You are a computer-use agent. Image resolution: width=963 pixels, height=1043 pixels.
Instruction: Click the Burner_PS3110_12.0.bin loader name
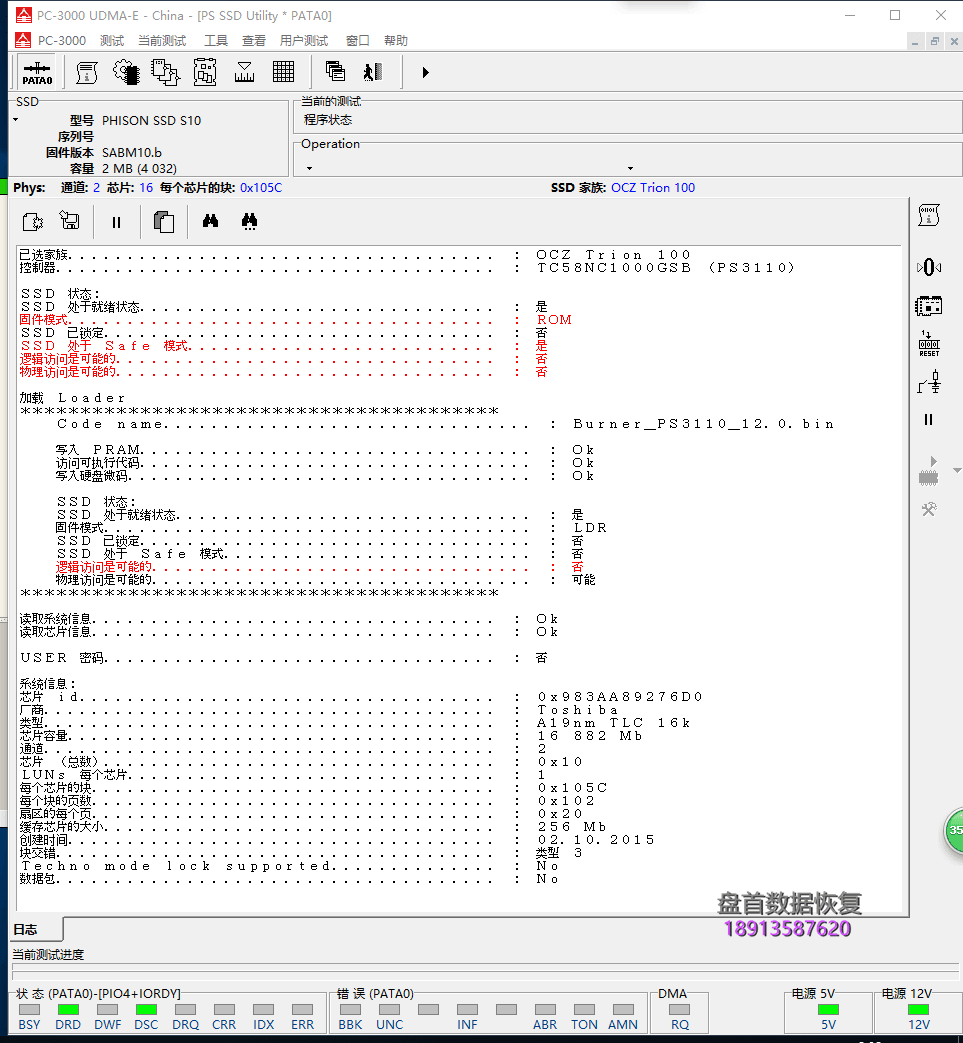click(704, 424)
